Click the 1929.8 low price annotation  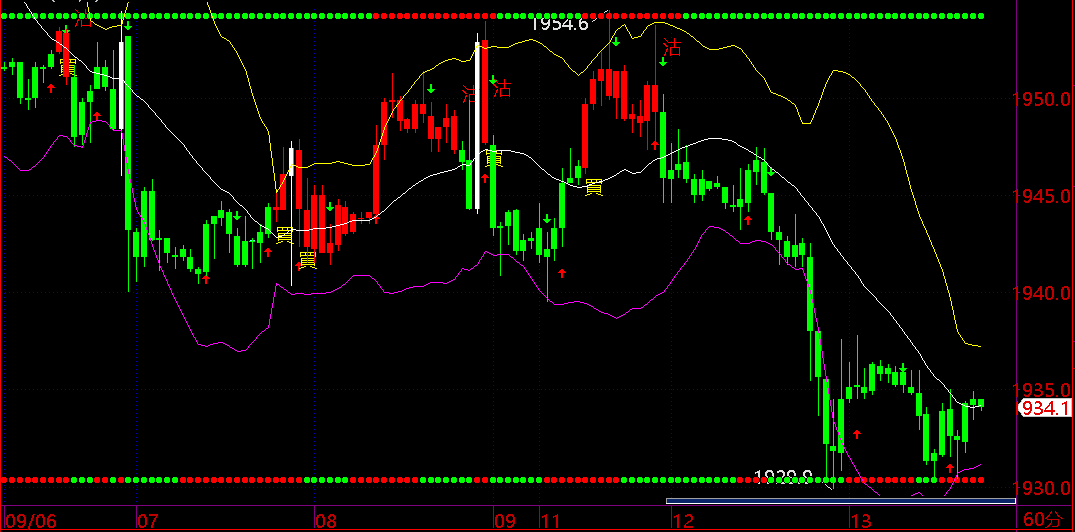point(783,475)
